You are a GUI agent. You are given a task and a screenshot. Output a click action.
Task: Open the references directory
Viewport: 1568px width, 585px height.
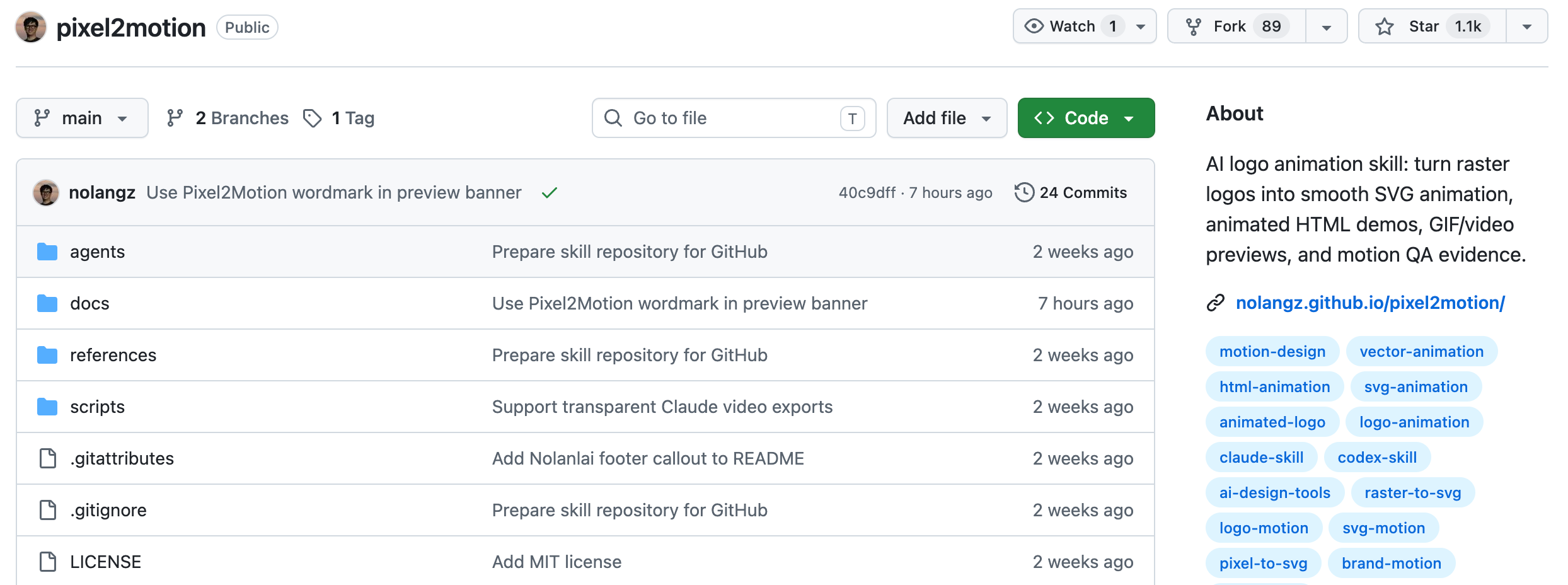click(x=113, y=355)
